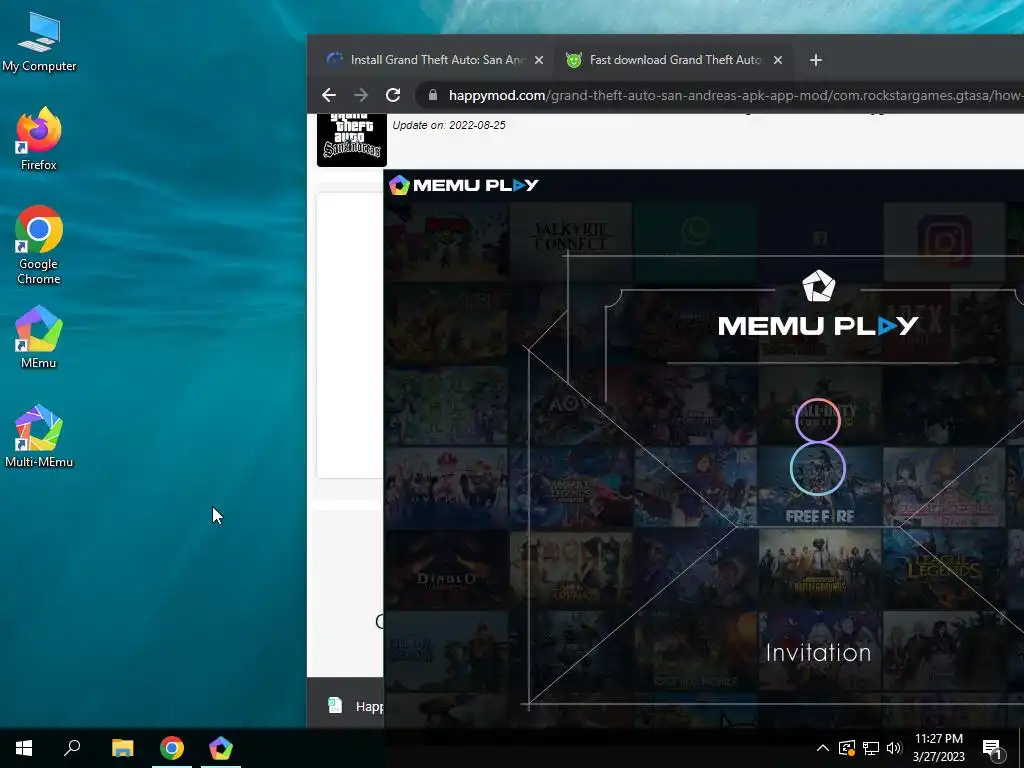This screenshot has height=768, width=1024.
Task: Focus the happymod.com address bar
Action: coord(718,95)
